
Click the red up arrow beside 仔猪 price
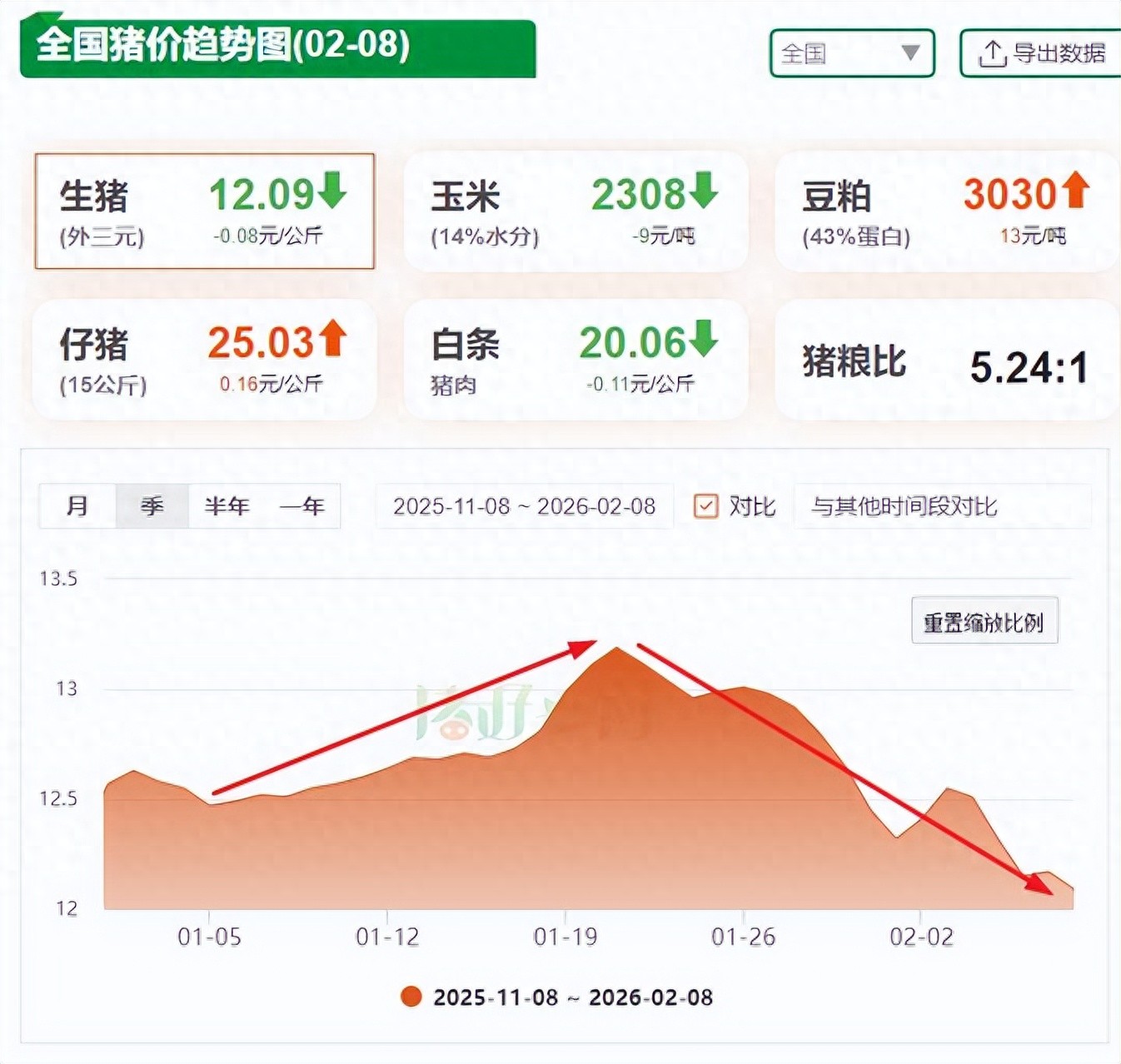click(x=332, y=338)
